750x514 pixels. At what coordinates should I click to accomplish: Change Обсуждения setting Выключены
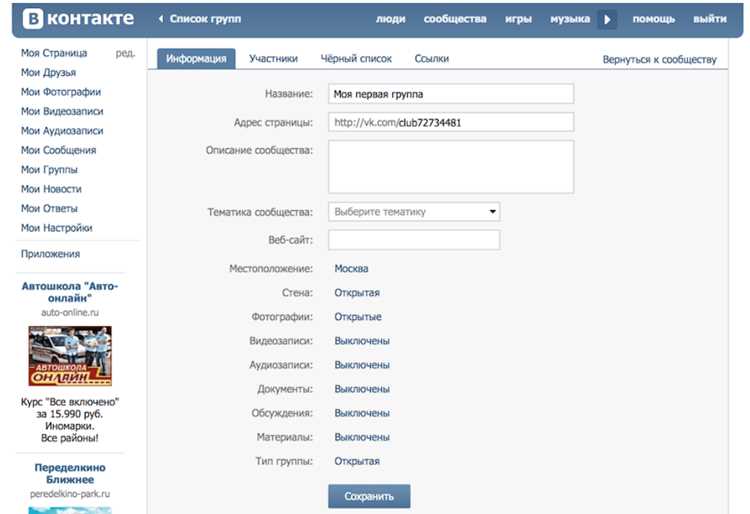pos(362,413)
